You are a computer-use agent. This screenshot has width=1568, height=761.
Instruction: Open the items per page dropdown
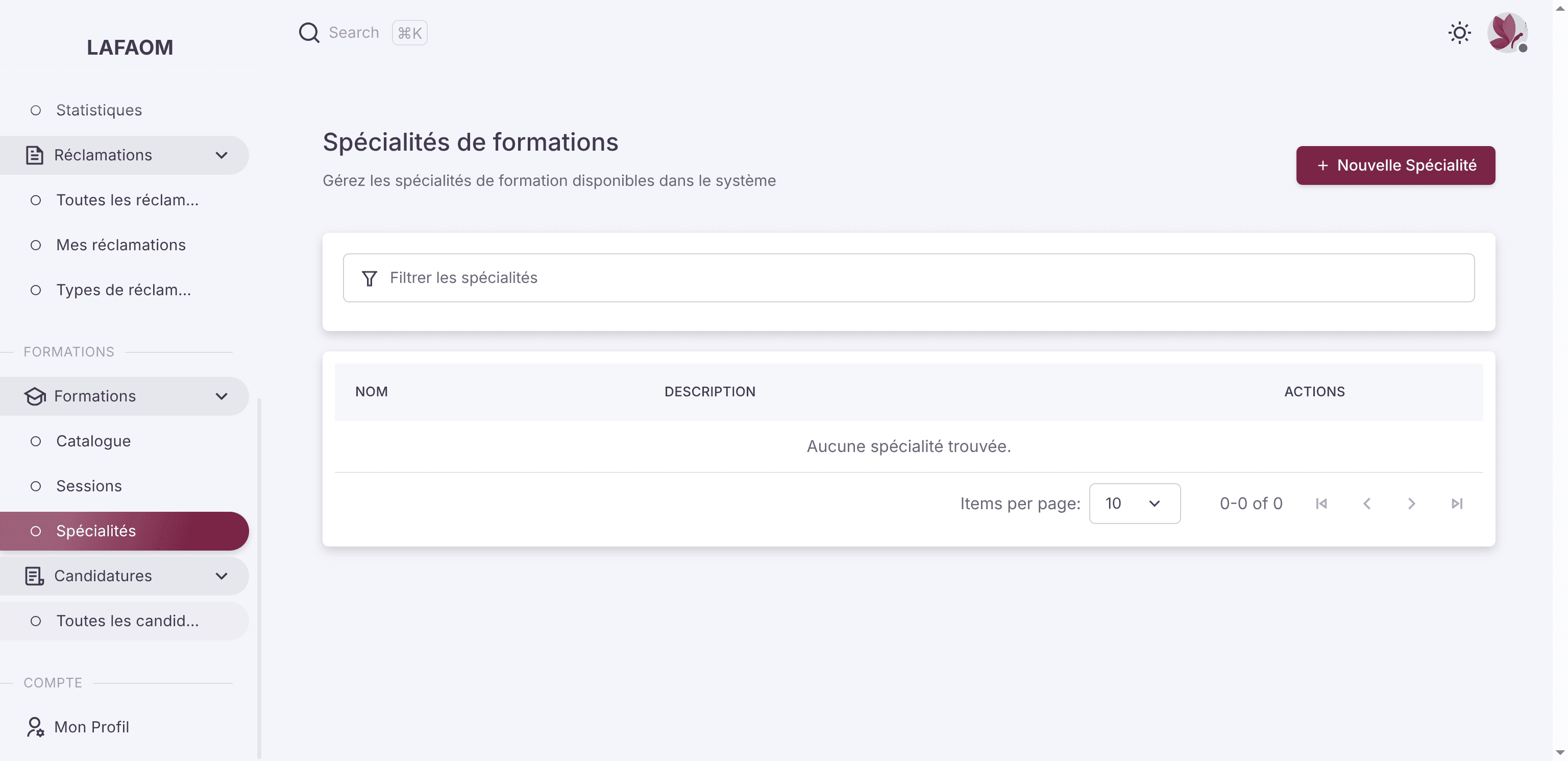(1135, 504)
